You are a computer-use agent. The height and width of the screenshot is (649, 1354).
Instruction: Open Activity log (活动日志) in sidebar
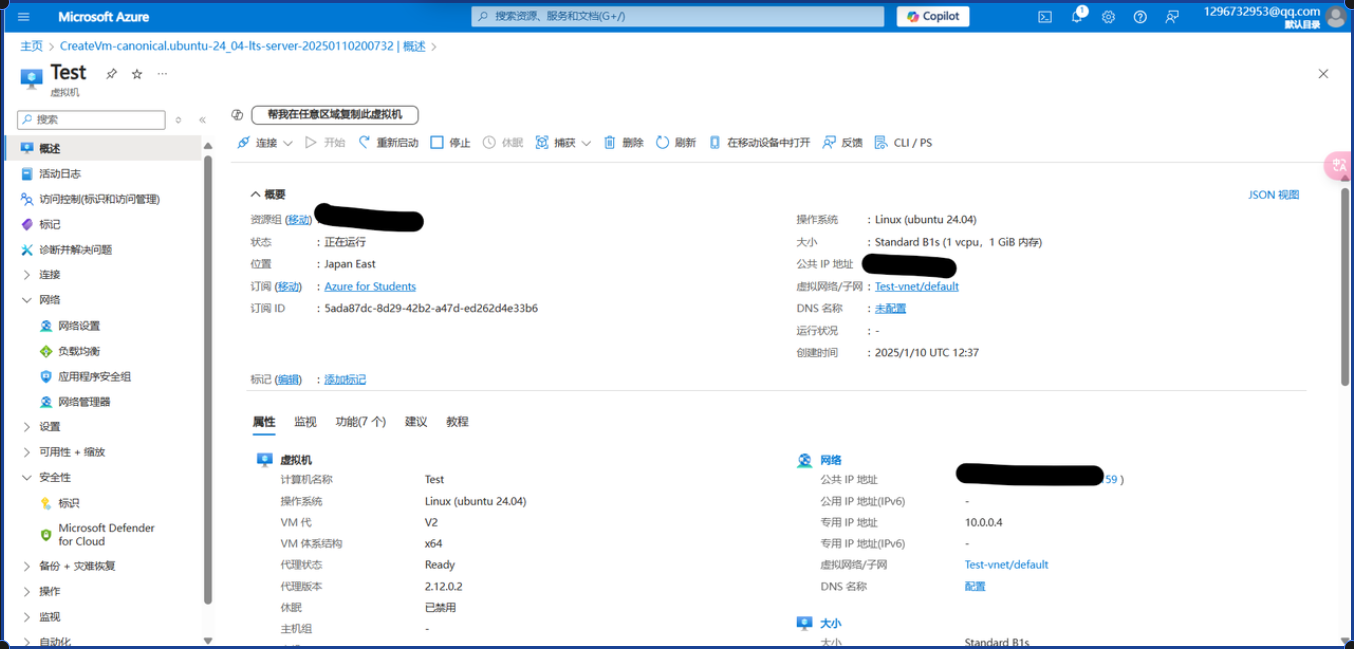pos(60,174)
